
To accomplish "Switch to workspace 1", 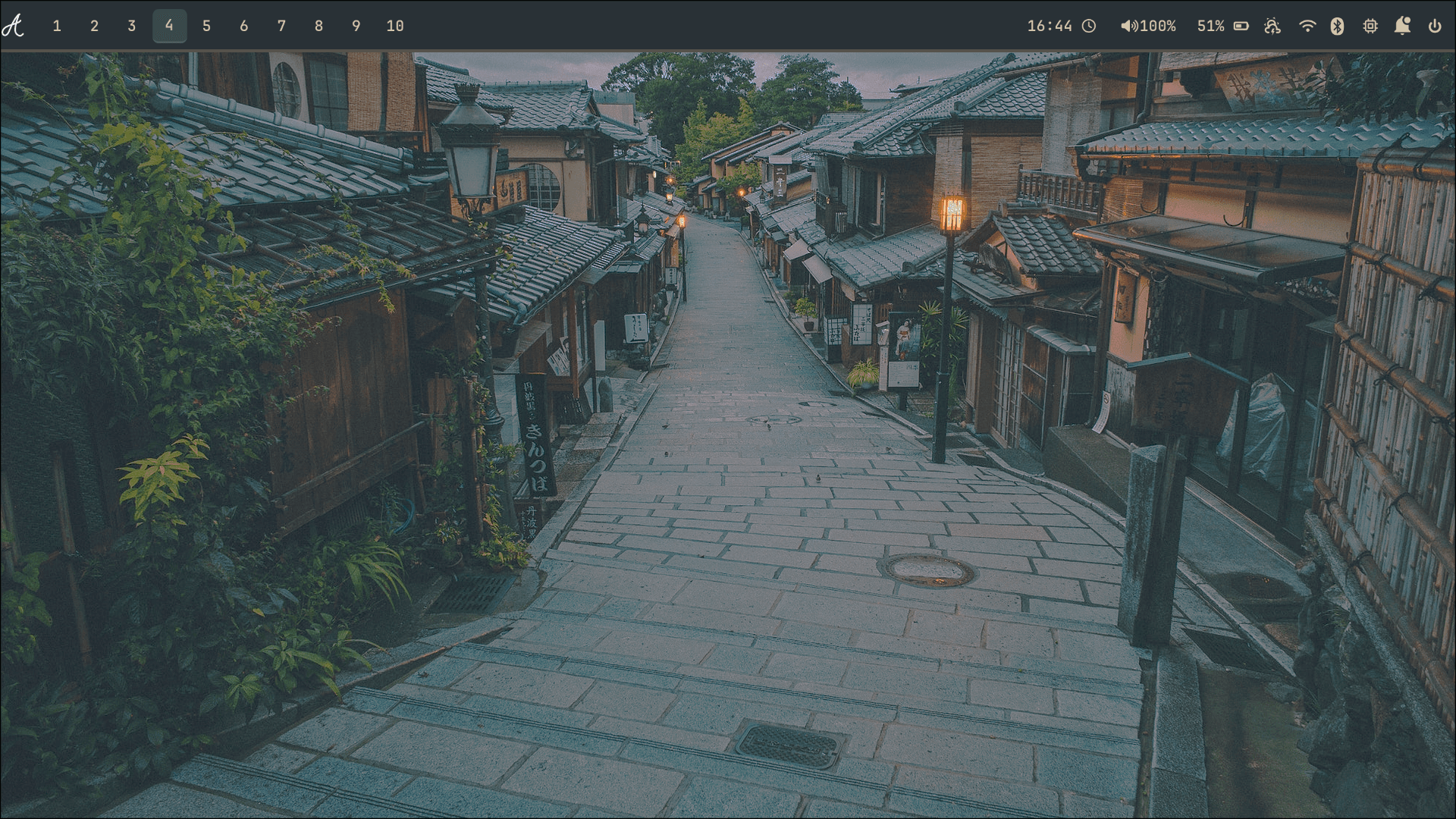I will tap(57, 26).
